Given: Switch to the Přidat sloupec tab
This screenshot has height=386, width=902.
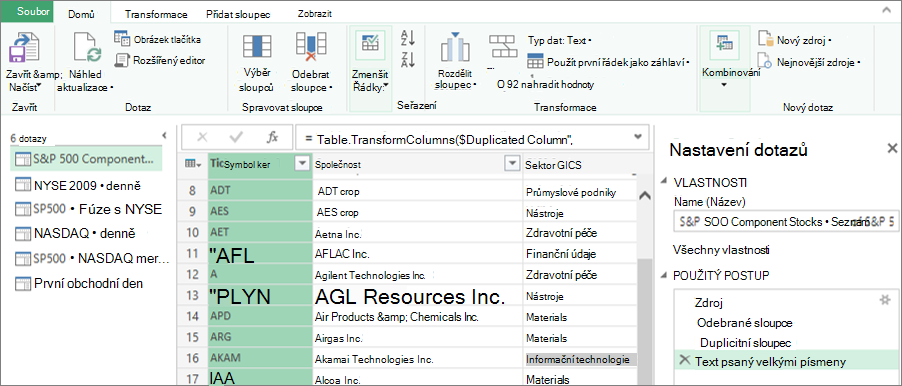Looking at the screenshot, I should tap(238, 14).
